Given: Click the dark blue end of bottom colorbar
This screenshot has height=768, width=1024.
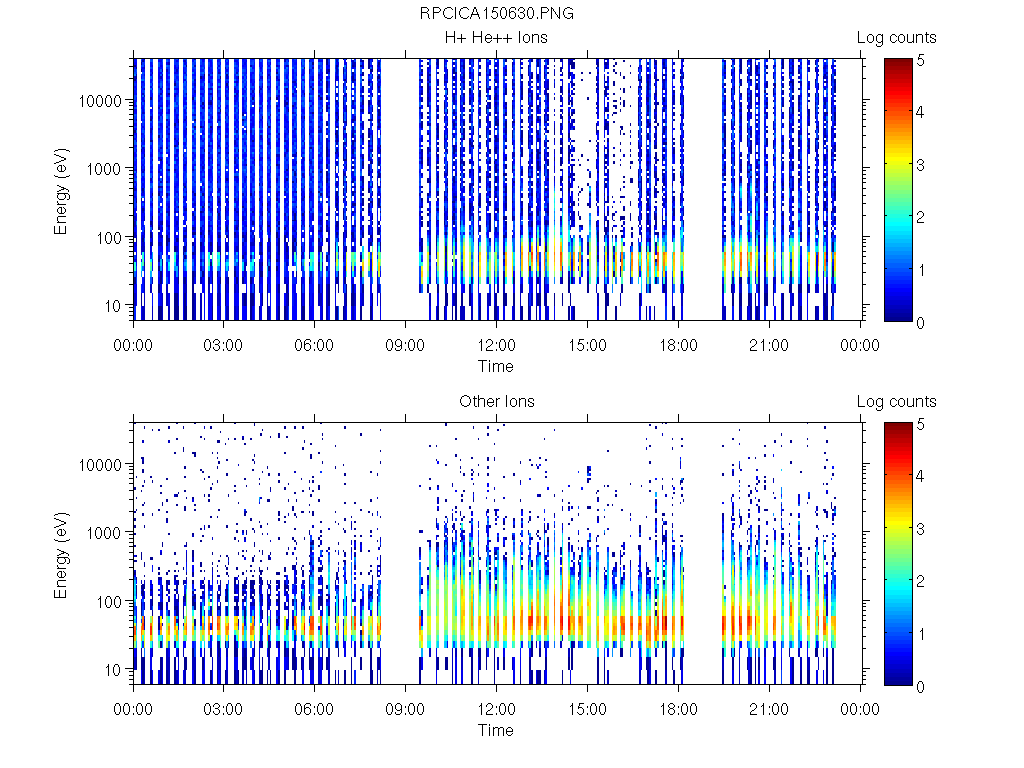Looking at the screenshot, I should pos(897,678).
